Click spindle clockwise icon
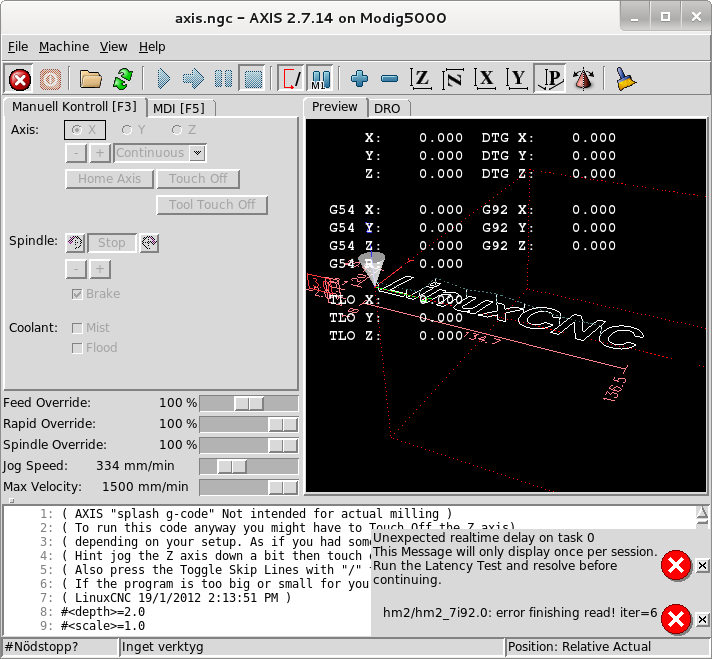This screenshot has width=712, height=659. (x=149, y=243)
